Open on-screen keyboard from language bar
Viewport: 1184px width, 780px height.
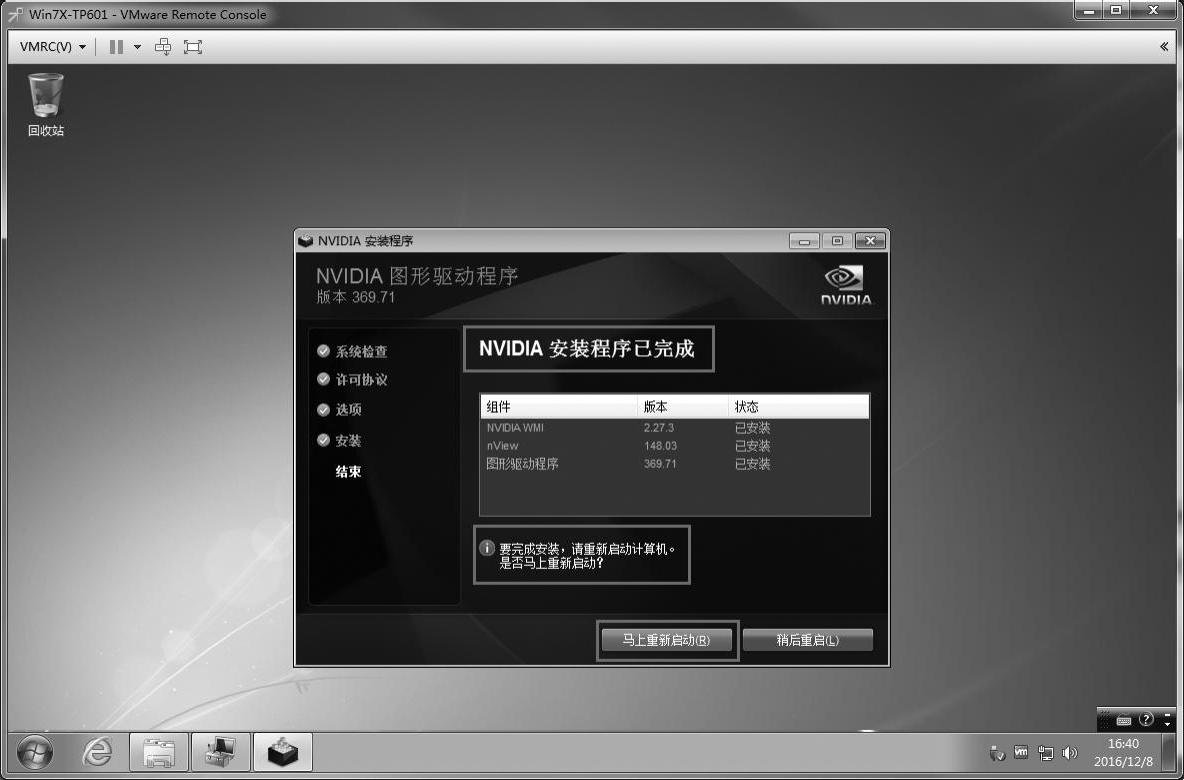point(1123,720)
